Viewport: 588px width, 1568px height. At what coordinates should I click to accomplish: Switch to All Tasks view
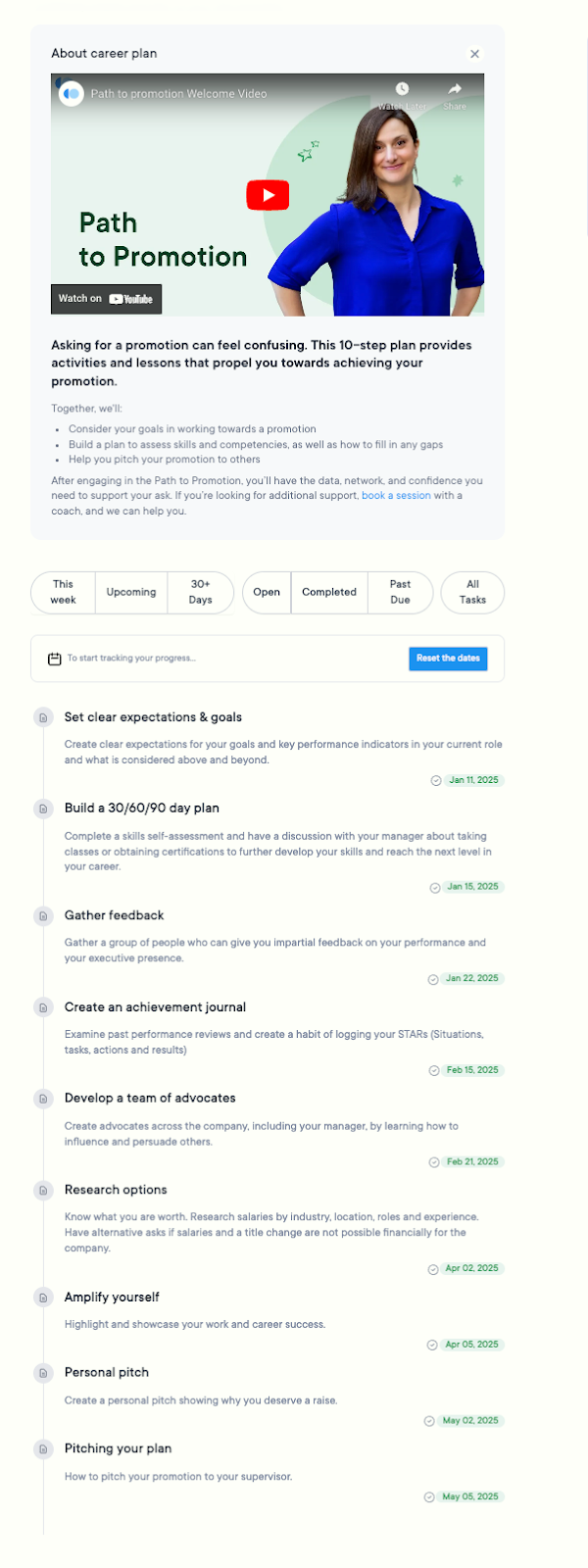[472, 592]
